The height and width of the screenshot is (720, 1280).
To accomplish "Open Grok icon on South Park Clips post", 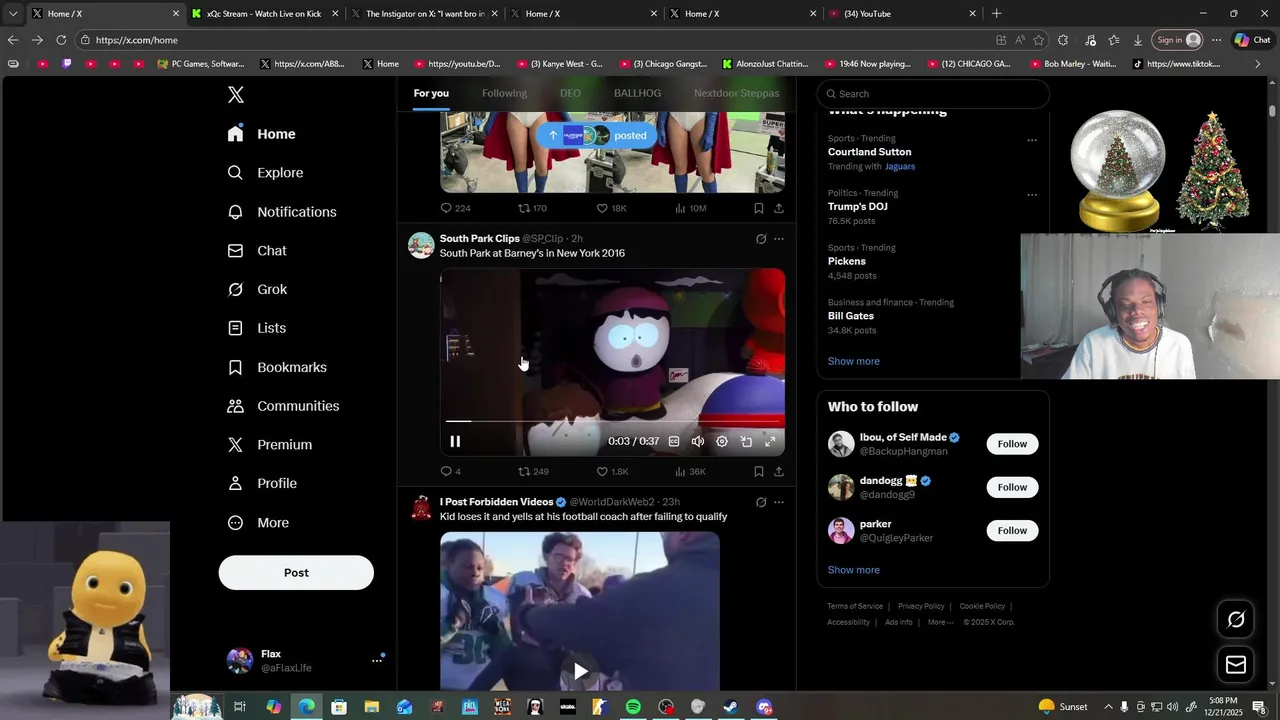I will coord(761,239).
